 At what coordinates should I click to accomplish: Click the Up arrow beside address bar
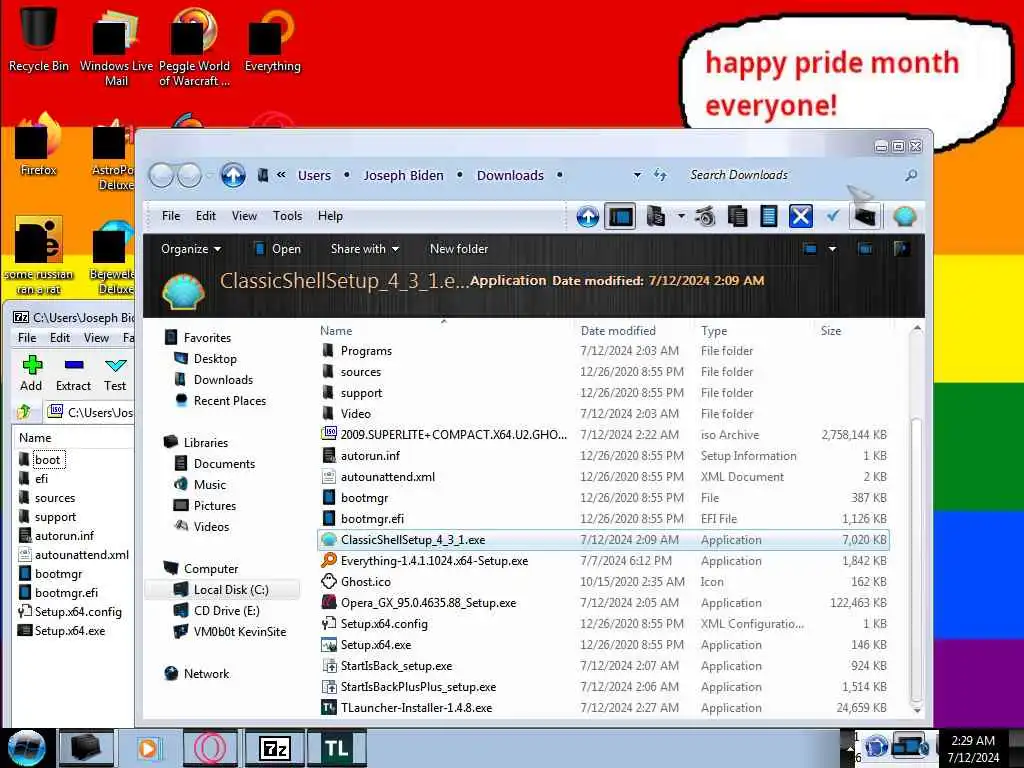(233, 175)
